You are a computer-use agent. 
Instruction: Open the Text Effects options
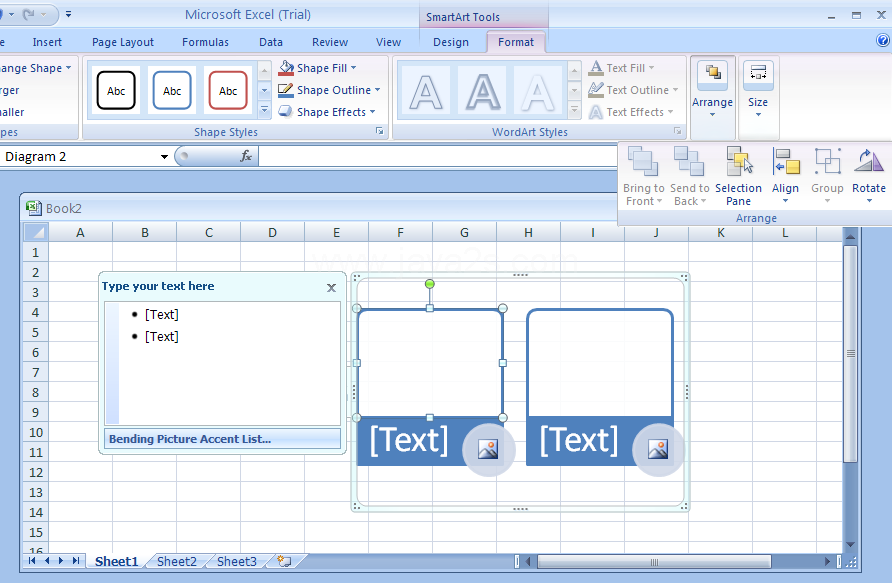click(x=631, y=112)
